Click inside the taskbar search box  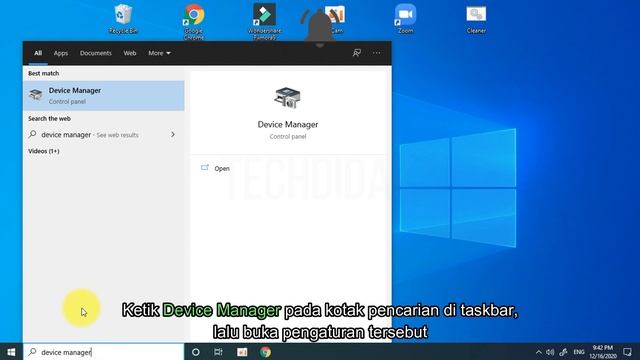pyautogui.click(x=104, y=352)
